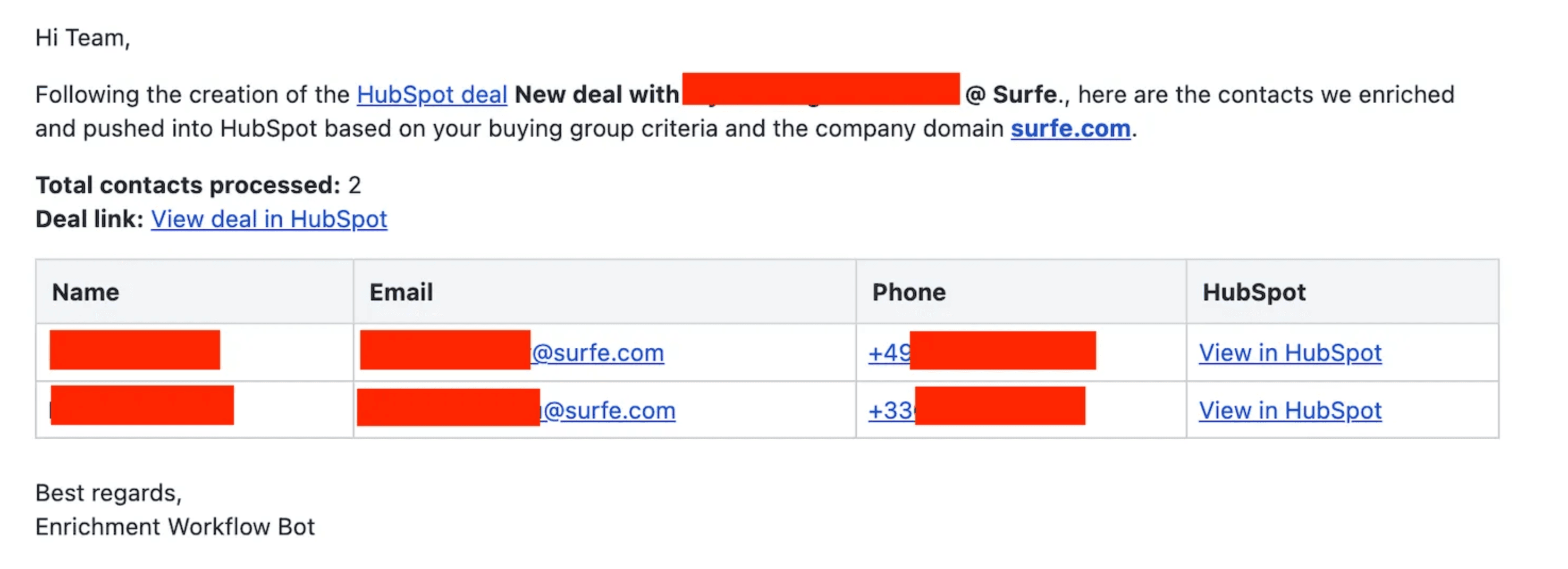
Task: Select the Email column header
Action: point(401,292)
